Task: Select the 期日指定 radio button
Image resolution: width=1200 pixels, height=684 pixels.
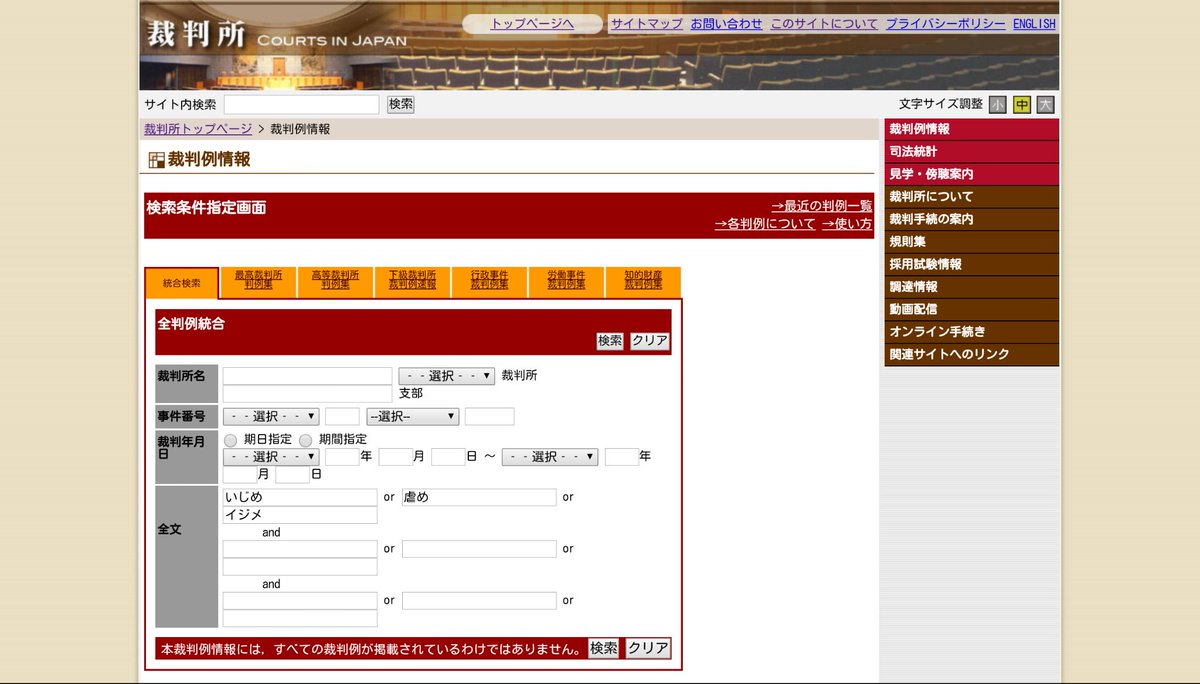Action: point(230,440)
